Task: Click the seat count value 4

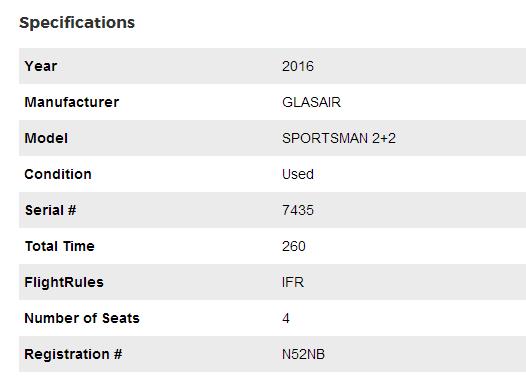Action: (286, 318)
